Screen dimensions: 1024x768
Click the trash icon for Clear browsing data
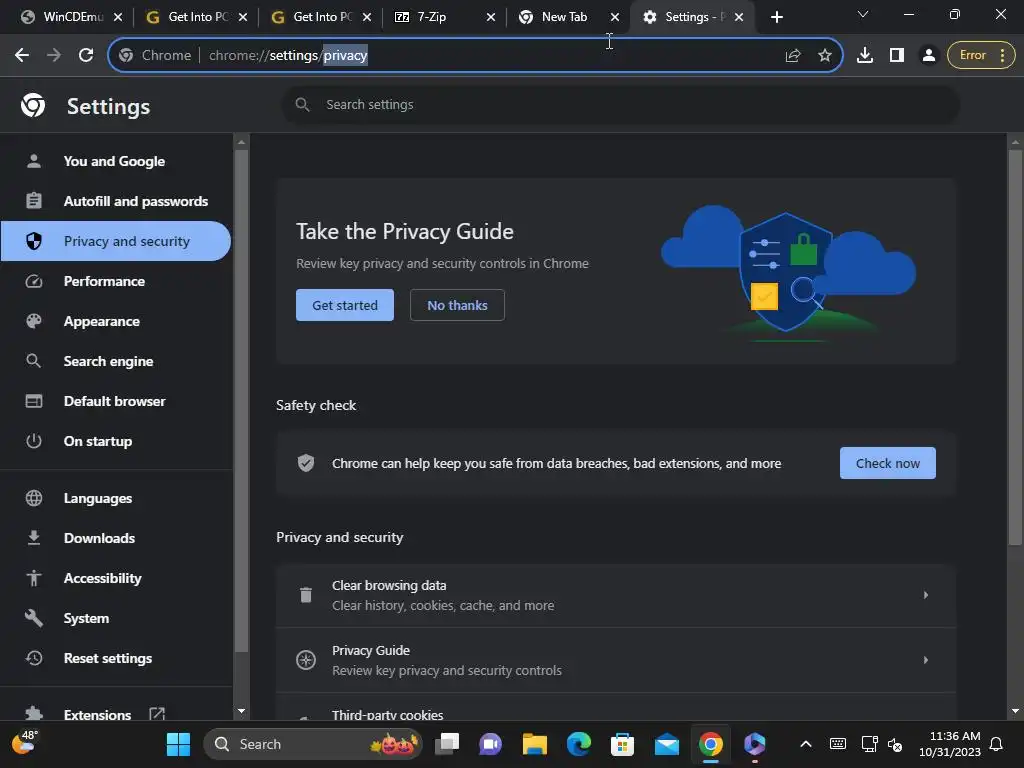[x=306, y=595]
